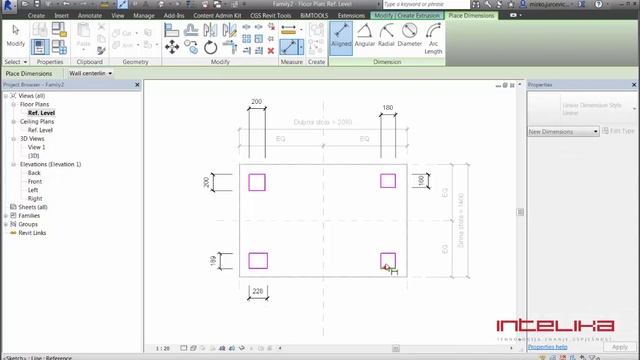The image size is (640, 360).
Task: Click the Align tool in Modify panel
Action: [x=171, y=30]
